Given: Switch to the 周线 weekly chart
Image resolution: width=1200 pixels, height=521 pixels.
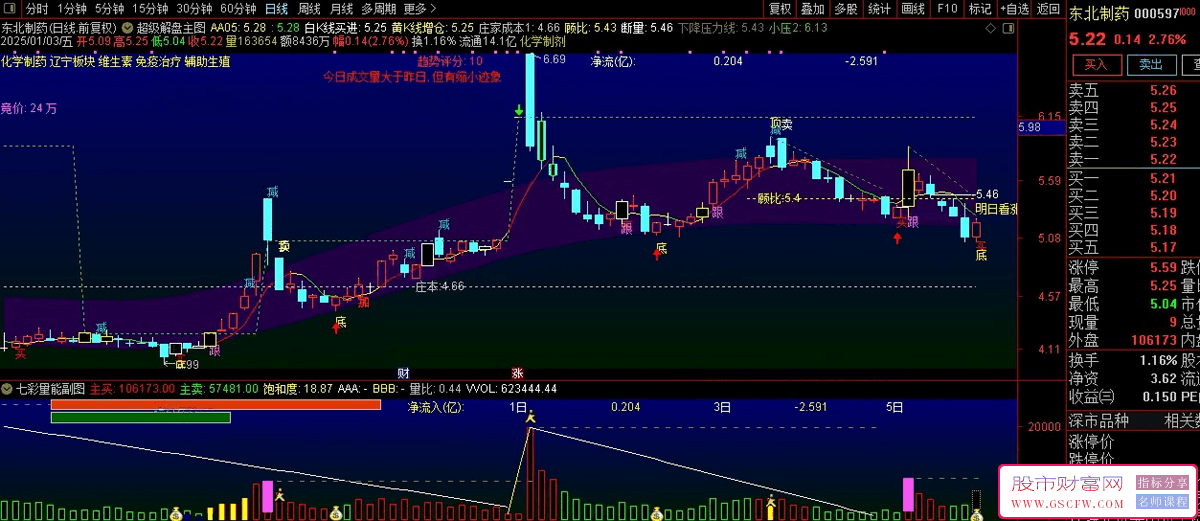Looking at the screenshot, I should 310,8.
